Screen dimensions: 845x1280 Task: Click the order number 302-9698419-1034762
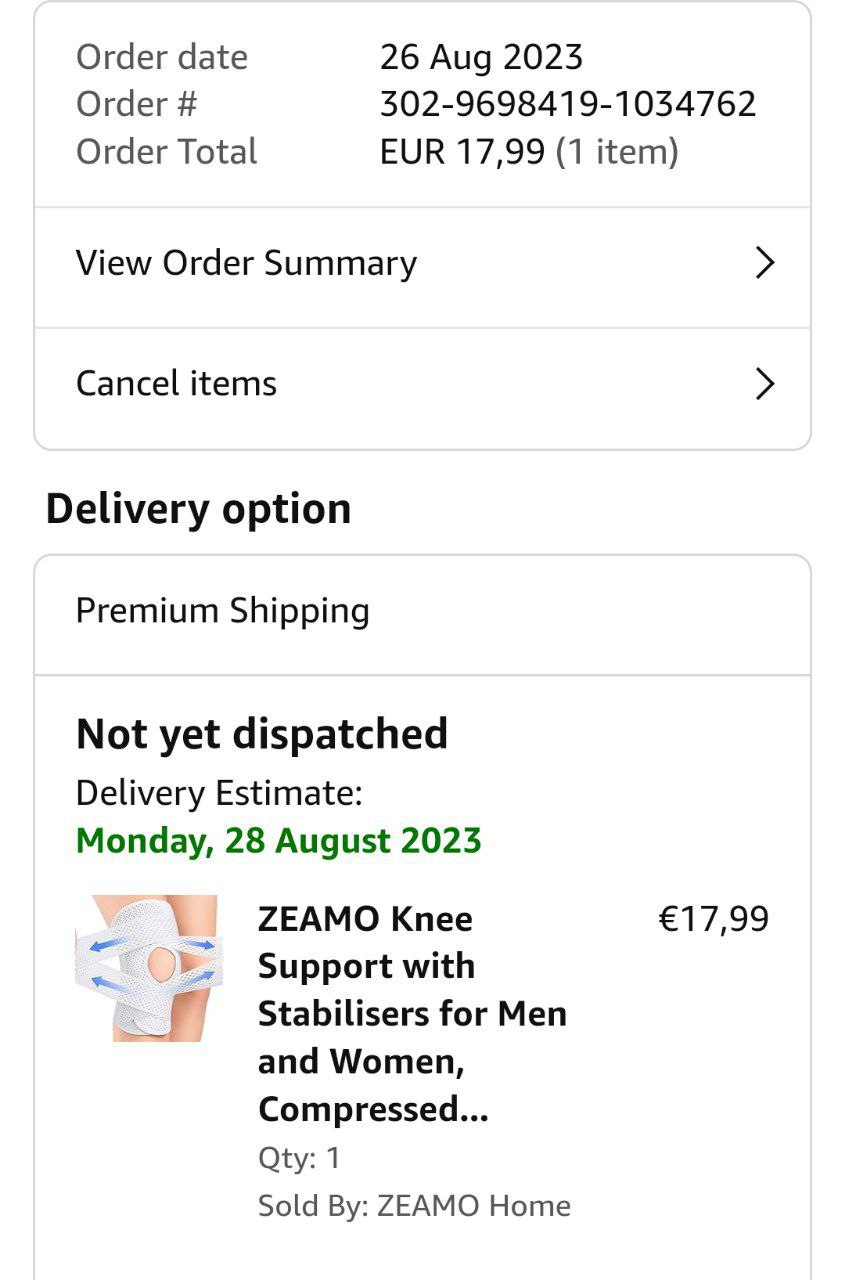pyautogui.click(x=567, y=104)
